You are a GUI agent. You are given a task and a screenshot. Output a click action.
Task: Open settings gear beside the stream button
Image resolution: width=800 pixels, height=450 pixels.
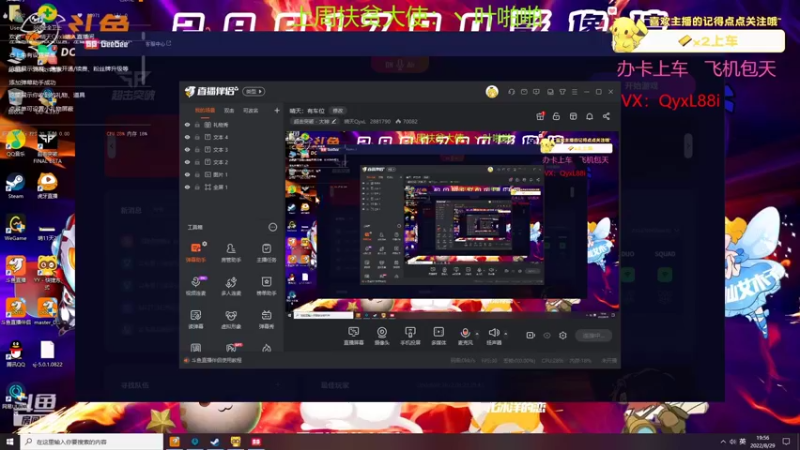click(x=563, y=335)
